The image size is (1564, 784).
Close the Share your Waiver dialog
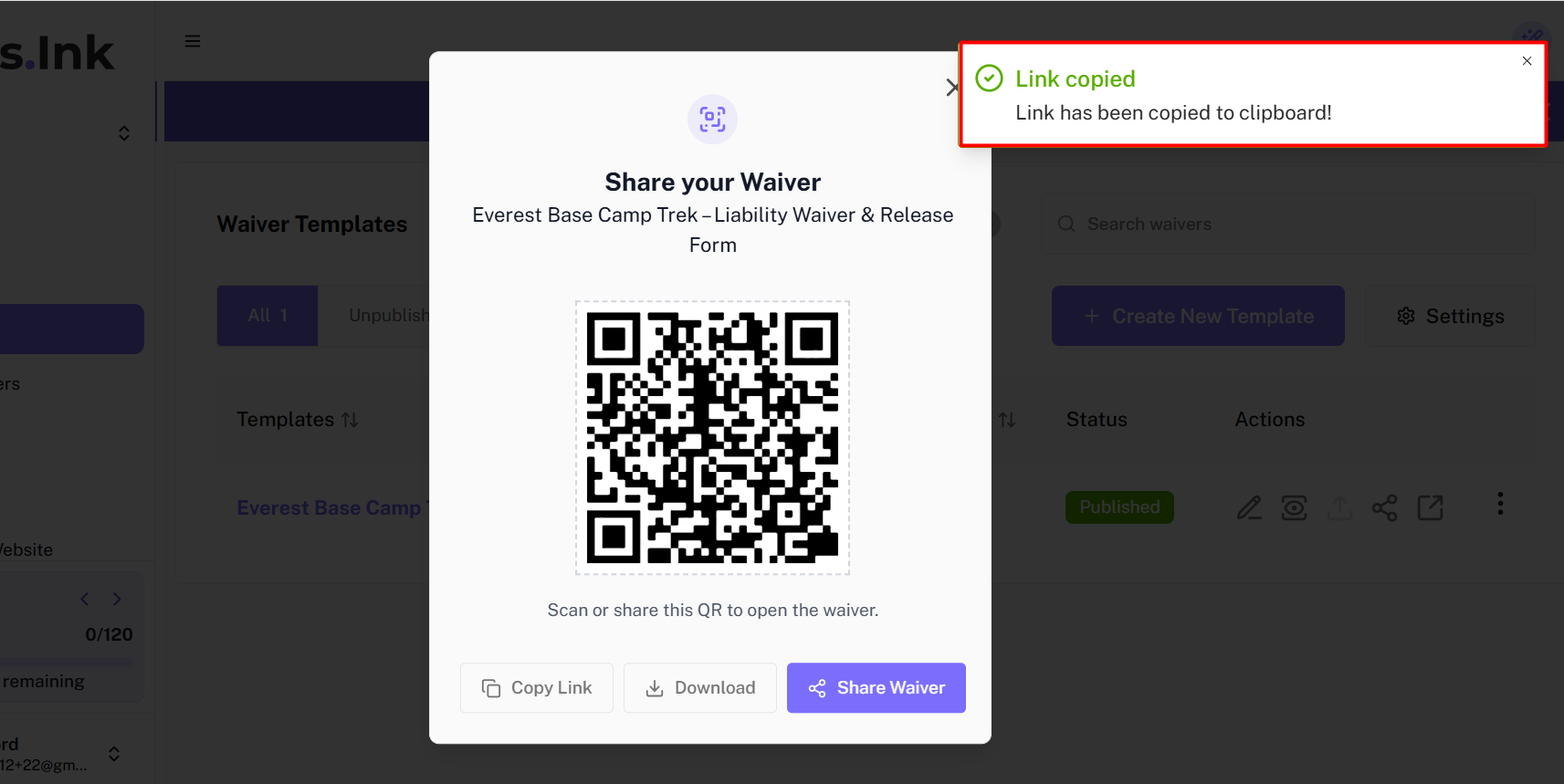click(952, 88)
